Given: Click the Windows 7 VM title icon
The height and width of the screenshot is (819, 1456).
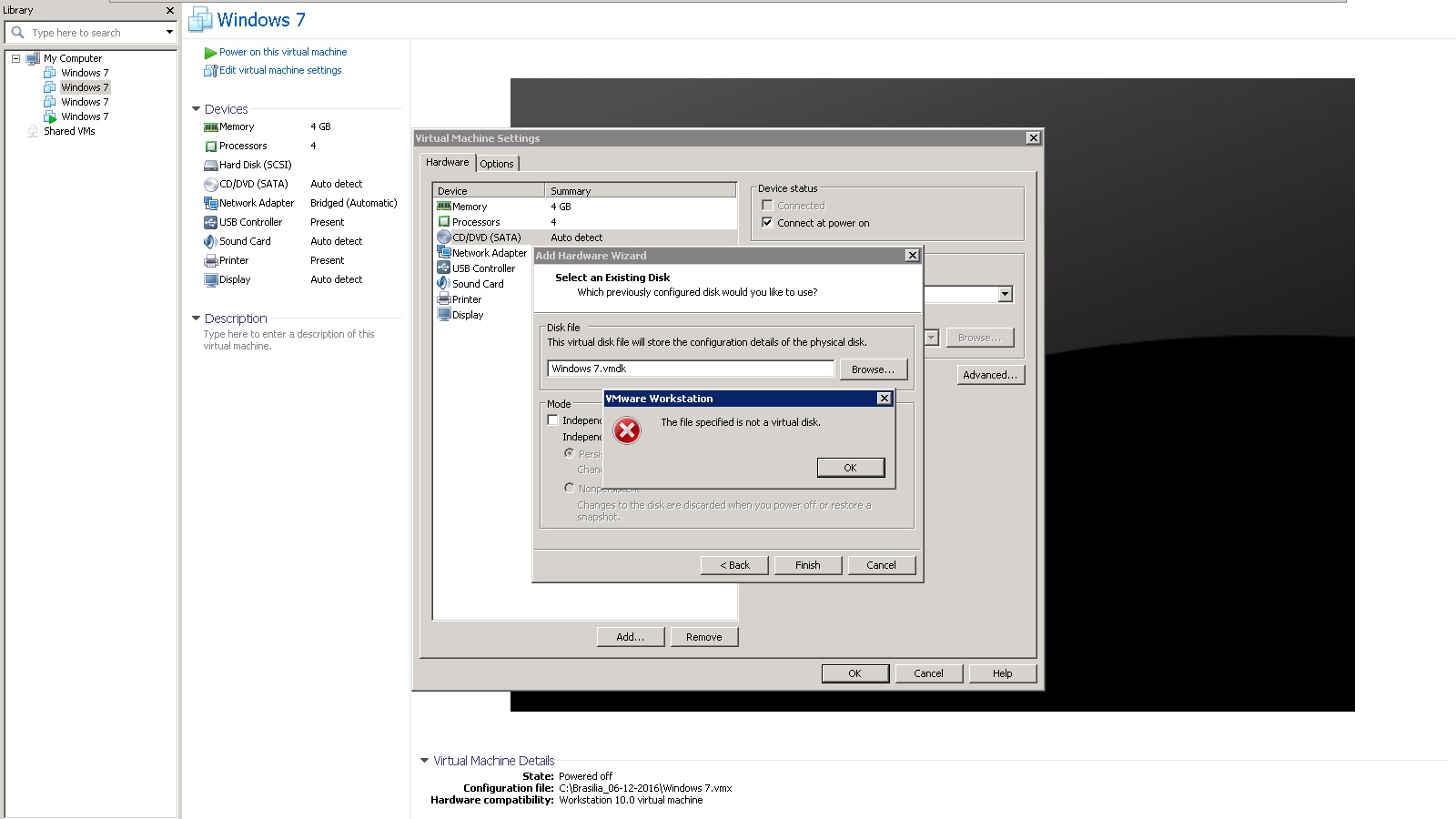Looking at the screenshot, I should [200, 20].
